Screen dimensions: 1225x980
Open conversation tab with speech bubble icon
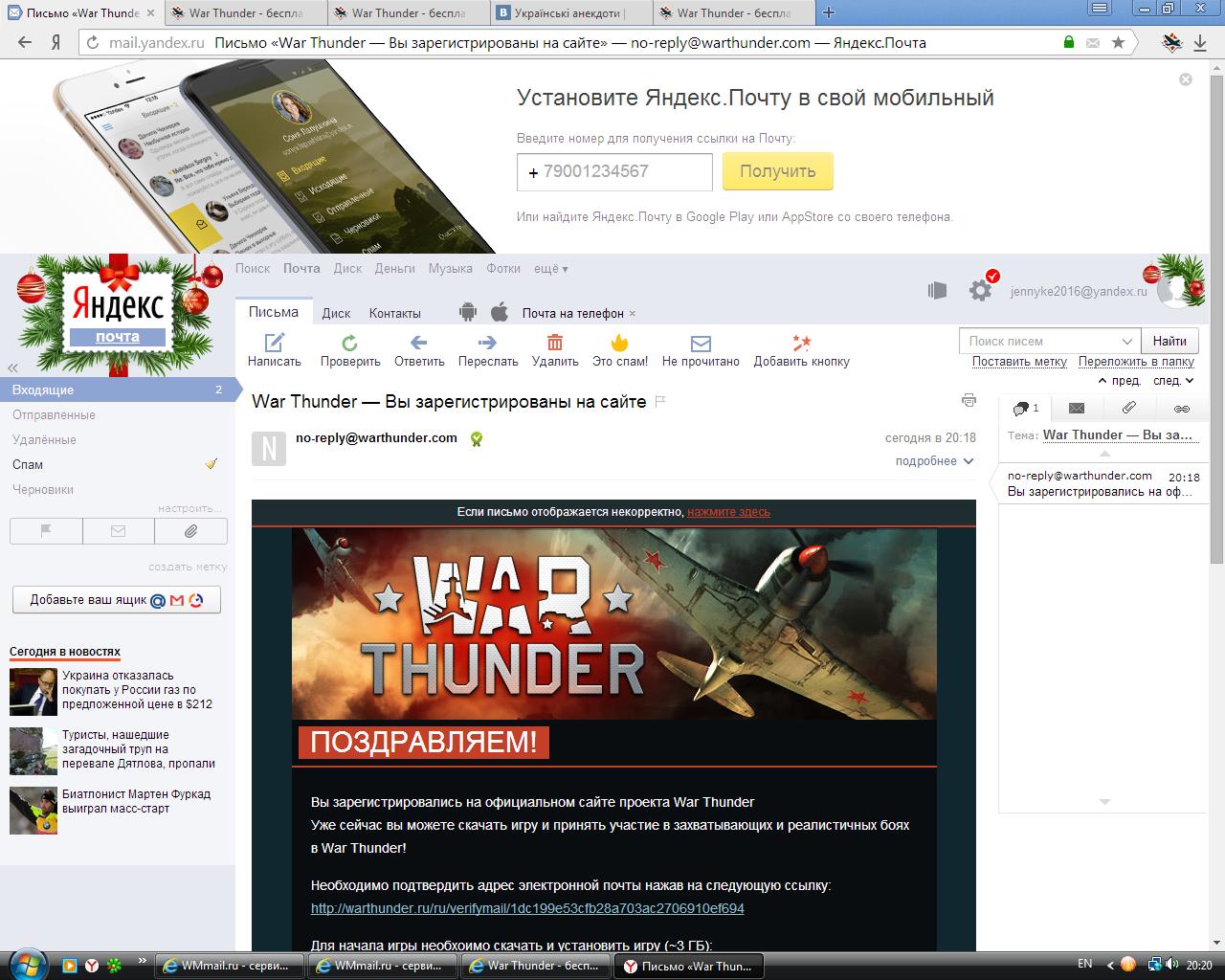tap(1024, 409)
